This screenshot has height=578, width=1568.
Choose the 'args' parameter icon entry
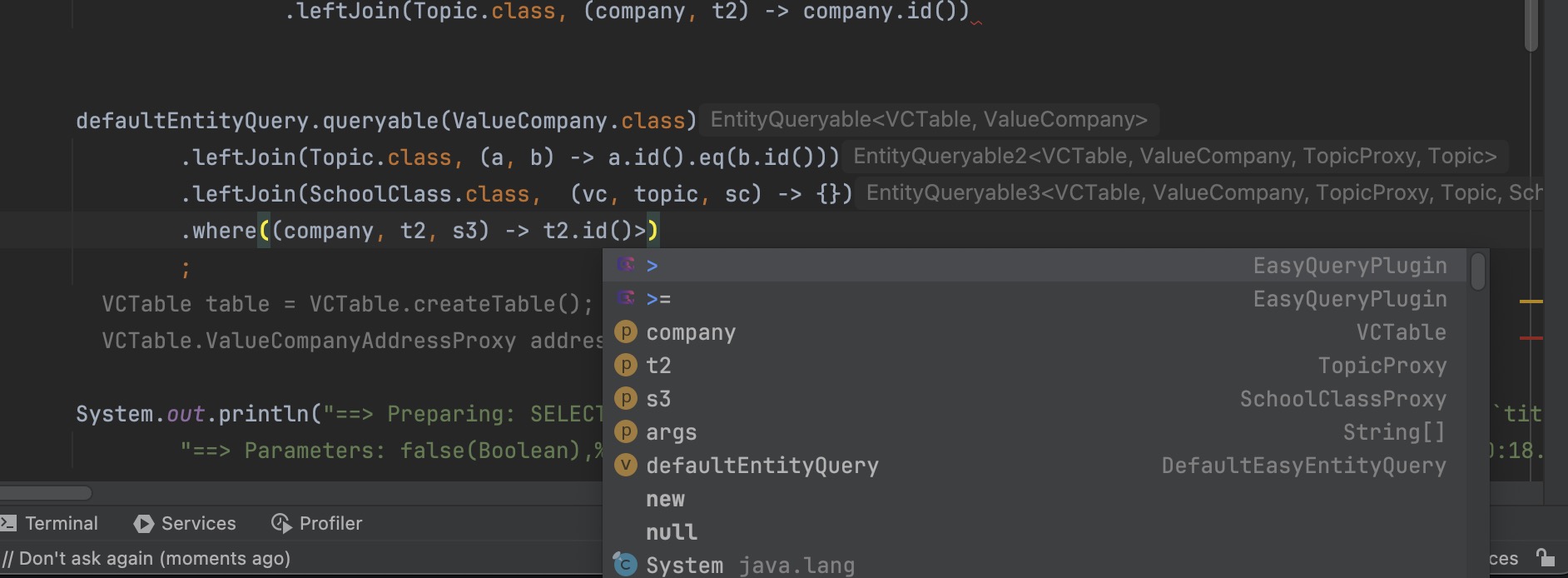(x=625, y=431)
